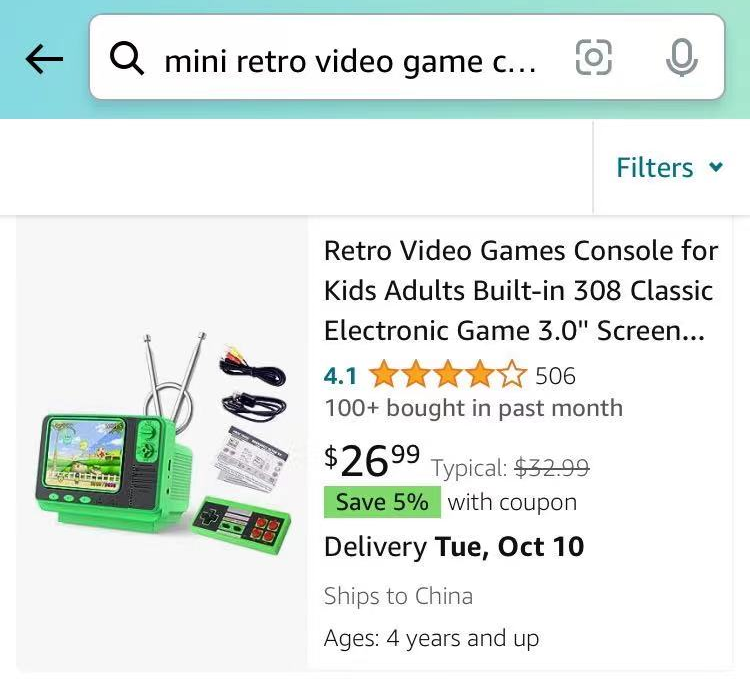Click the $26.99 price

pos(372,460)
